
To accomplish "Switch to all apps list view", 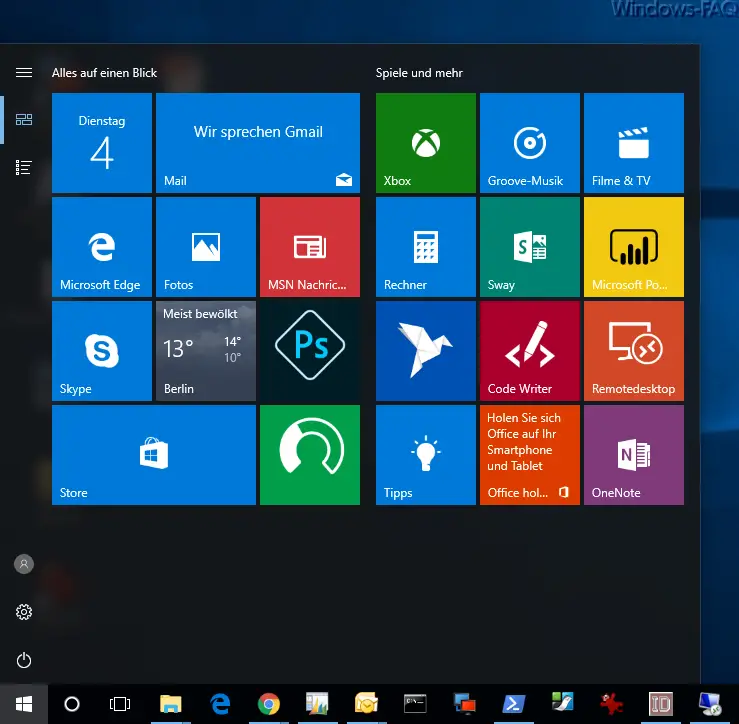I will (x=24, y=167).
